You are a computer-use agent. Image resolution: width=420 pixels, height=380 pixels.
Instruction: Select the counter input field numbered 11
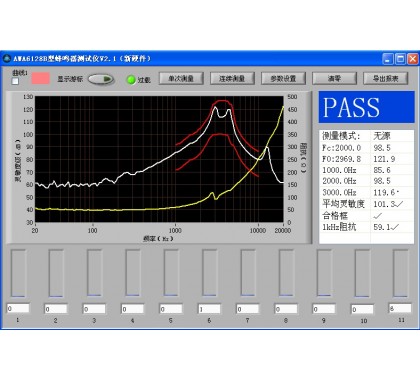tap(400, 308)
